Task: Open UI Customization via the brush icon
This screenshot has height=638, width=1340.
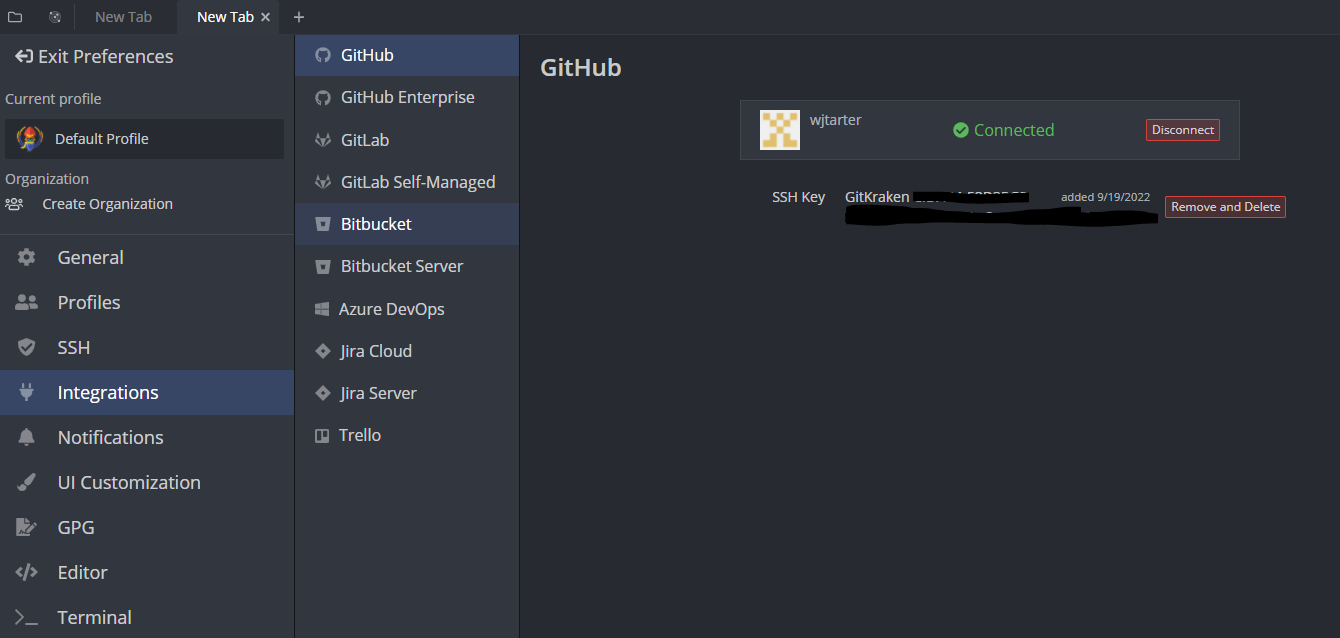Action: tap(26, 482)
